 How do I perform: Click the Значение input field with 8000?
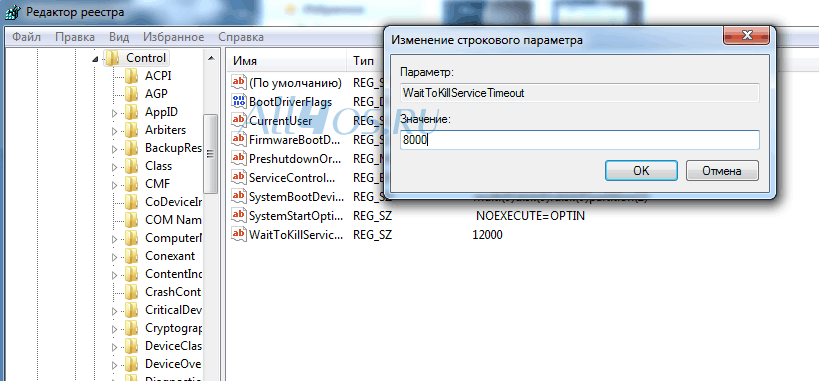(579, 141)
